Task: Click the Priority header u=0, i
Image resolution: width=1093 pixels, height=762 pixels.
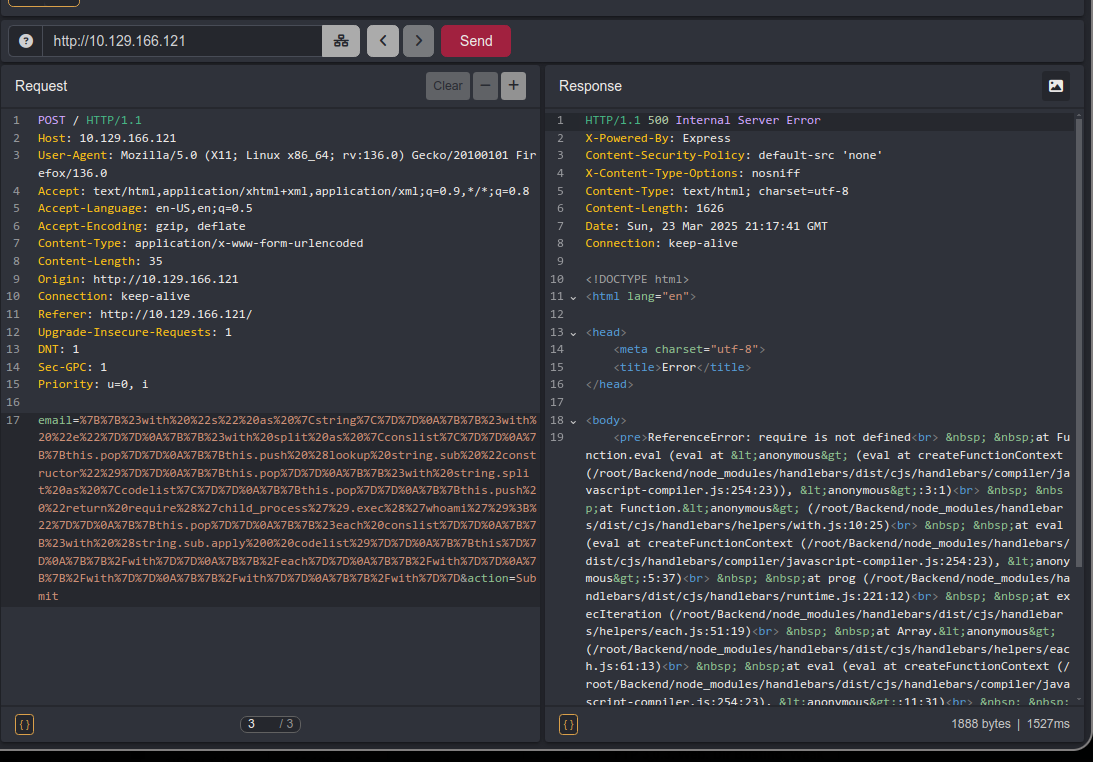Action: click(x=93, y=384)
